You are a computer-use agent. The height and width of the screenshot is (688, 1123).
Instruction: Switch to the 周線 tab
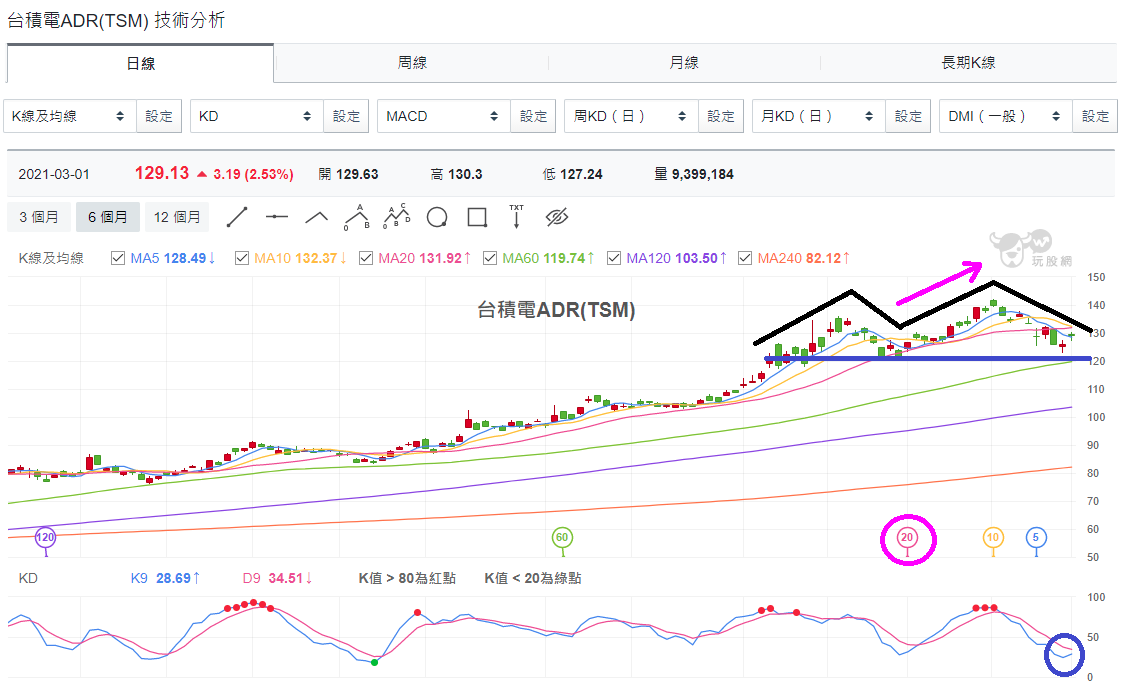pyautogui.click(x=412, y=63)
